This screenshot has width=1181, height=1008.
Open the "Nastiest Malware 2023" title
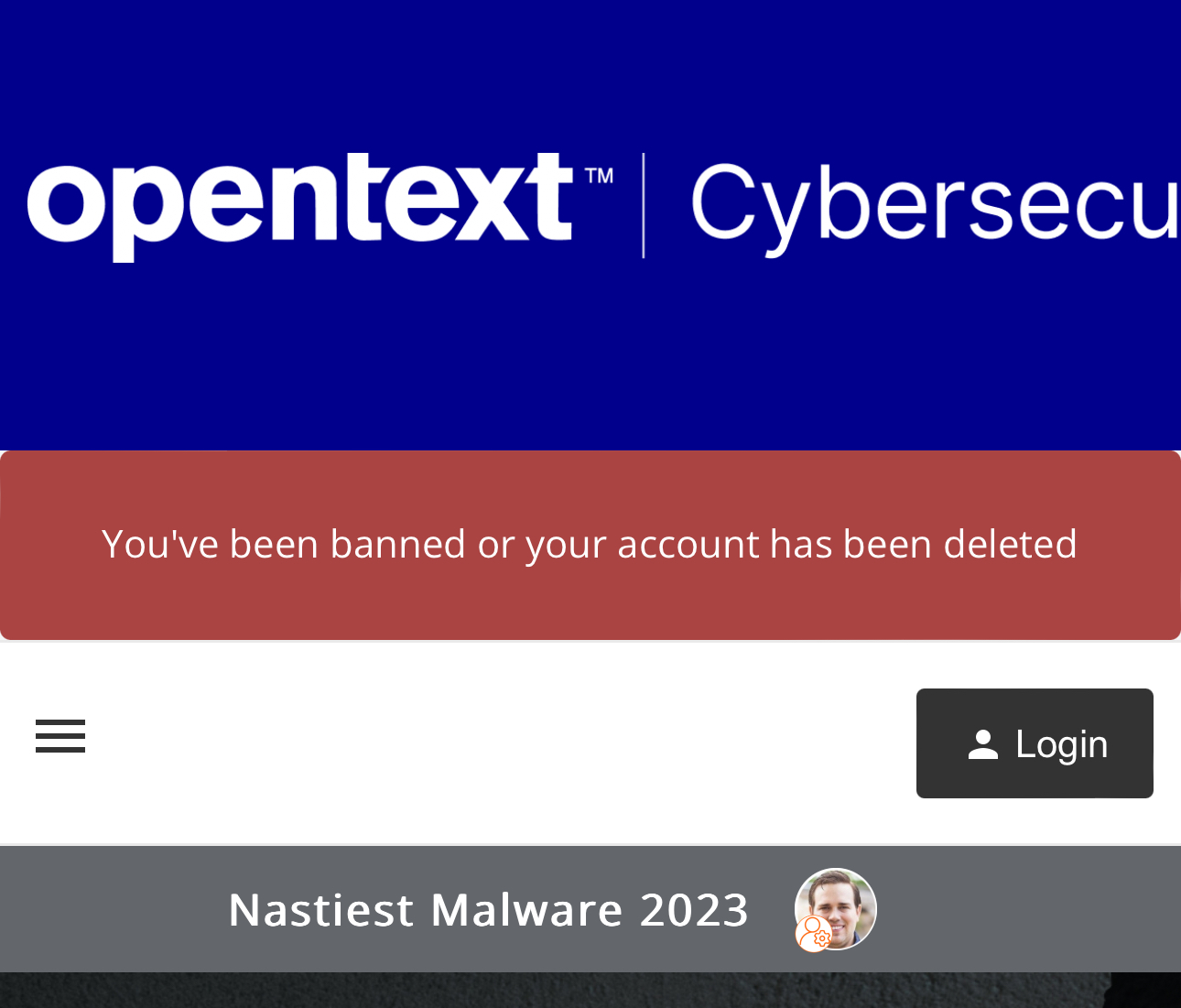[488, 909]
